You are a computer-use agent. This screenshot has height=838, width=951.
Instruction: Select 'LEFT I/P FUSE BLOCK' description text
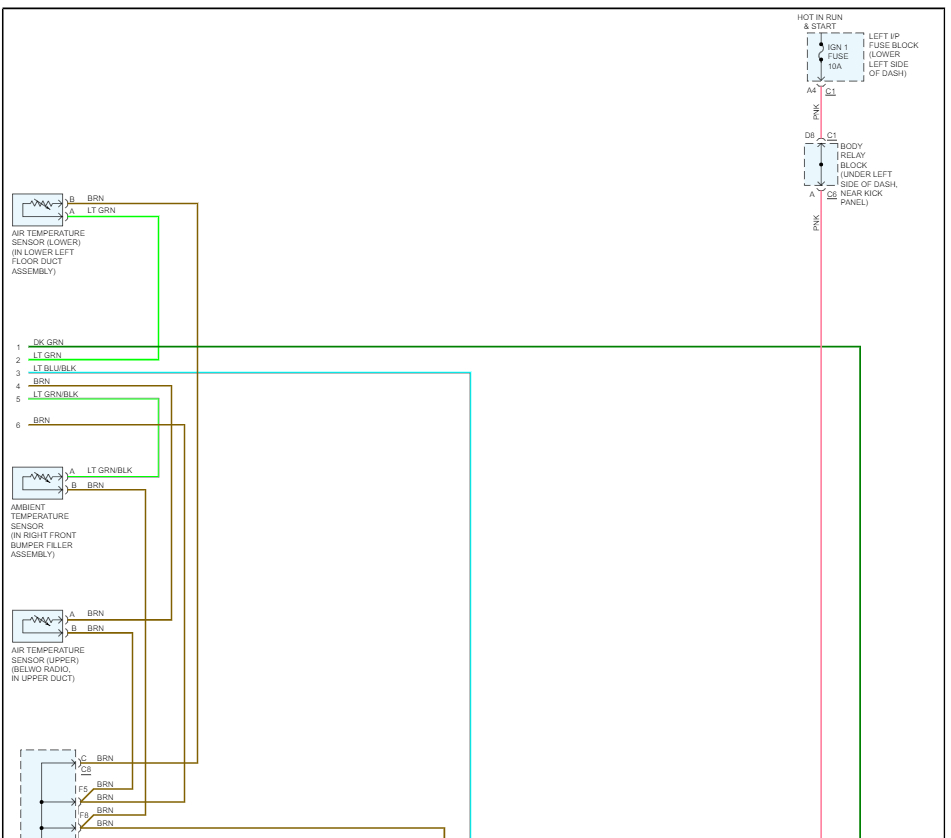pyautogui.click(x=893, y=55)
